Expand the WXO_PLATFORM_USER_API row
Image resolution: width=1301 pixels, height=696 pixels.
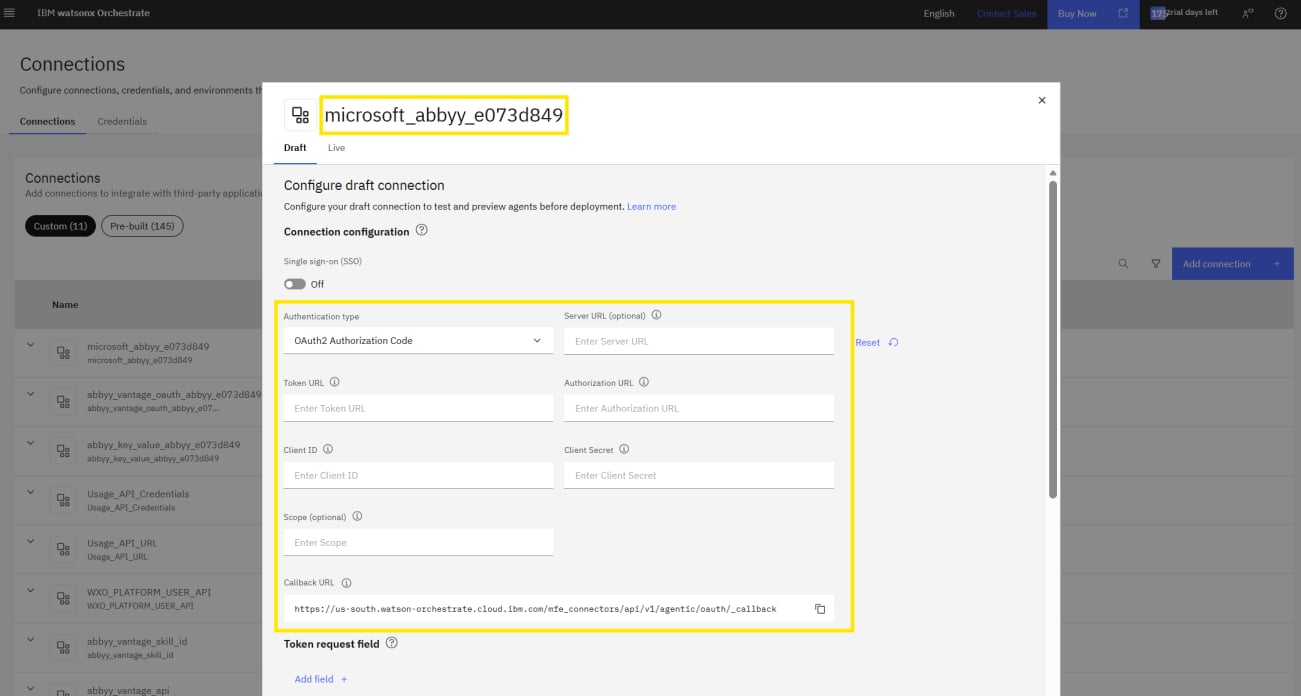coord(30,590)
